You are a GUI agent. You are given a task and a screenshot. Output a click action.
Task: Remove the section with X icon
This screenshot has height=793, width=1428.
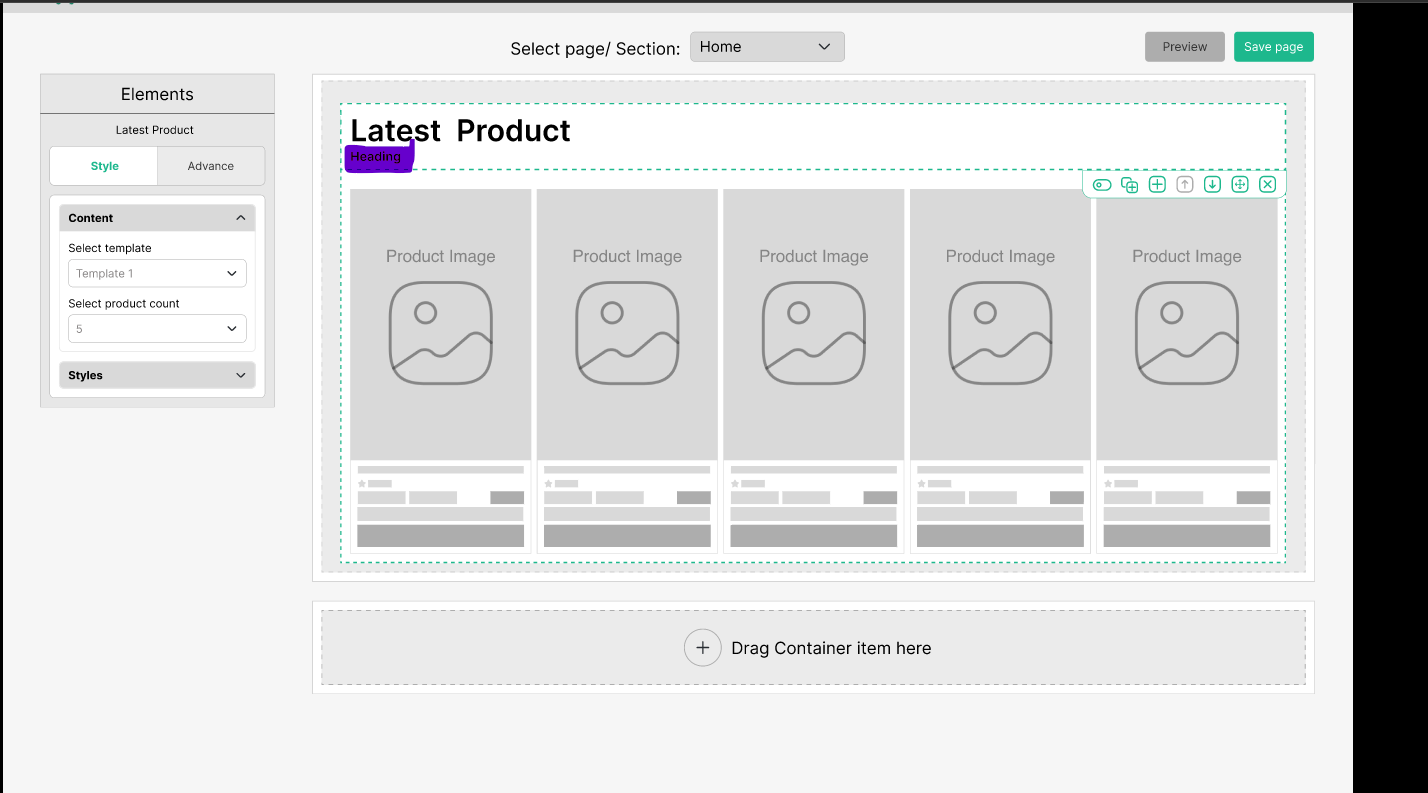1267,184
